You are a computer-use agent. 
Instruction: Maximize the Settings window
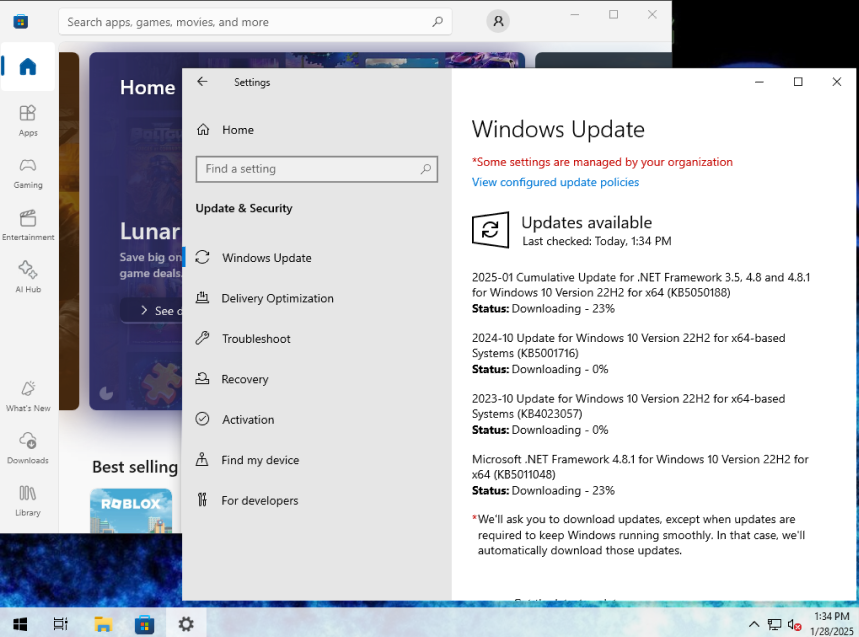[x=798, y=82]
